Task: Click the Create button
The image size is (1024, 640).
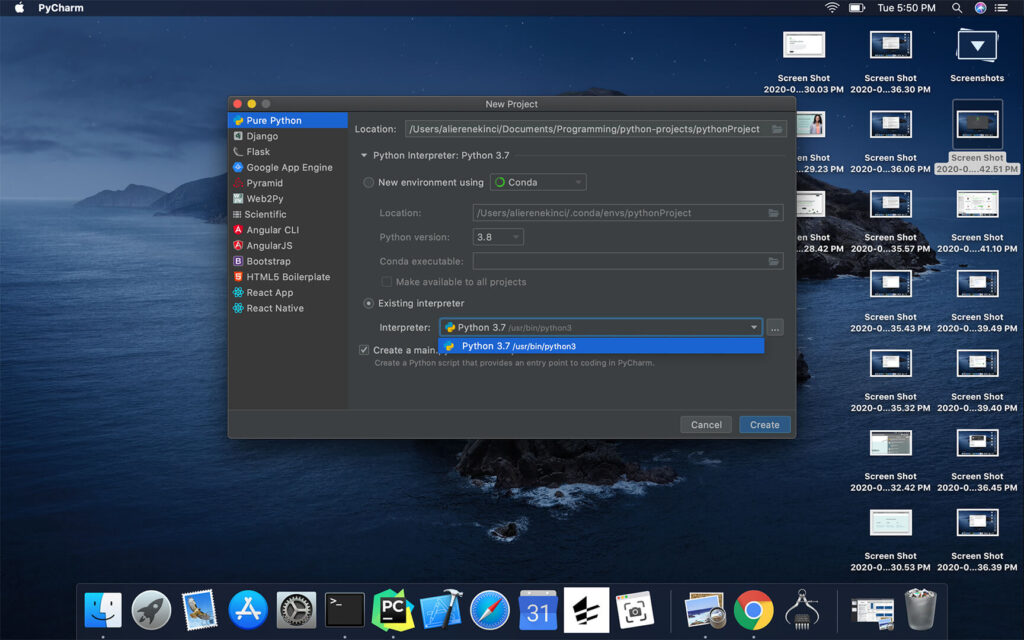Action: [x=765, y=424]
